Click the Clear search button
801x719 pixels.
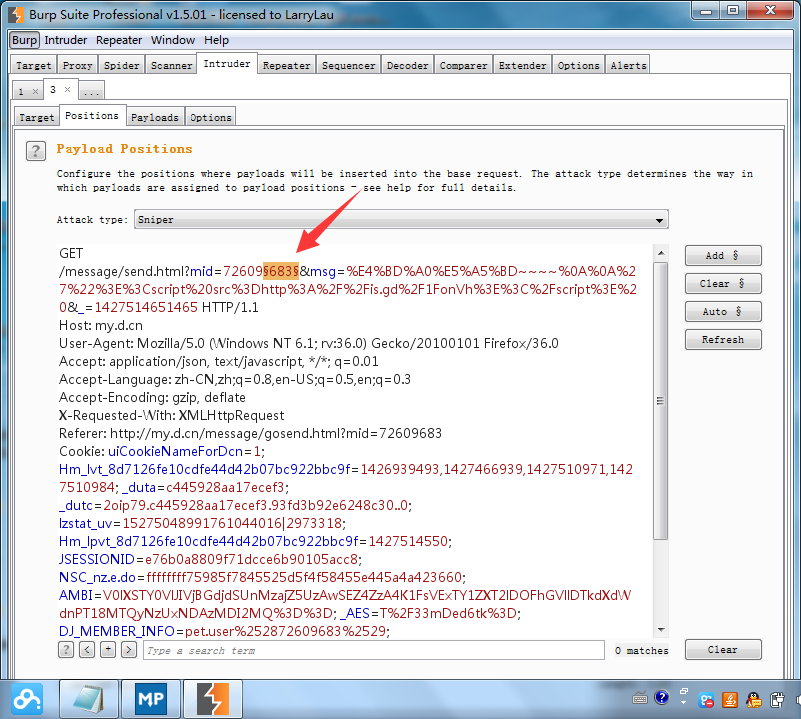point(723,650)
